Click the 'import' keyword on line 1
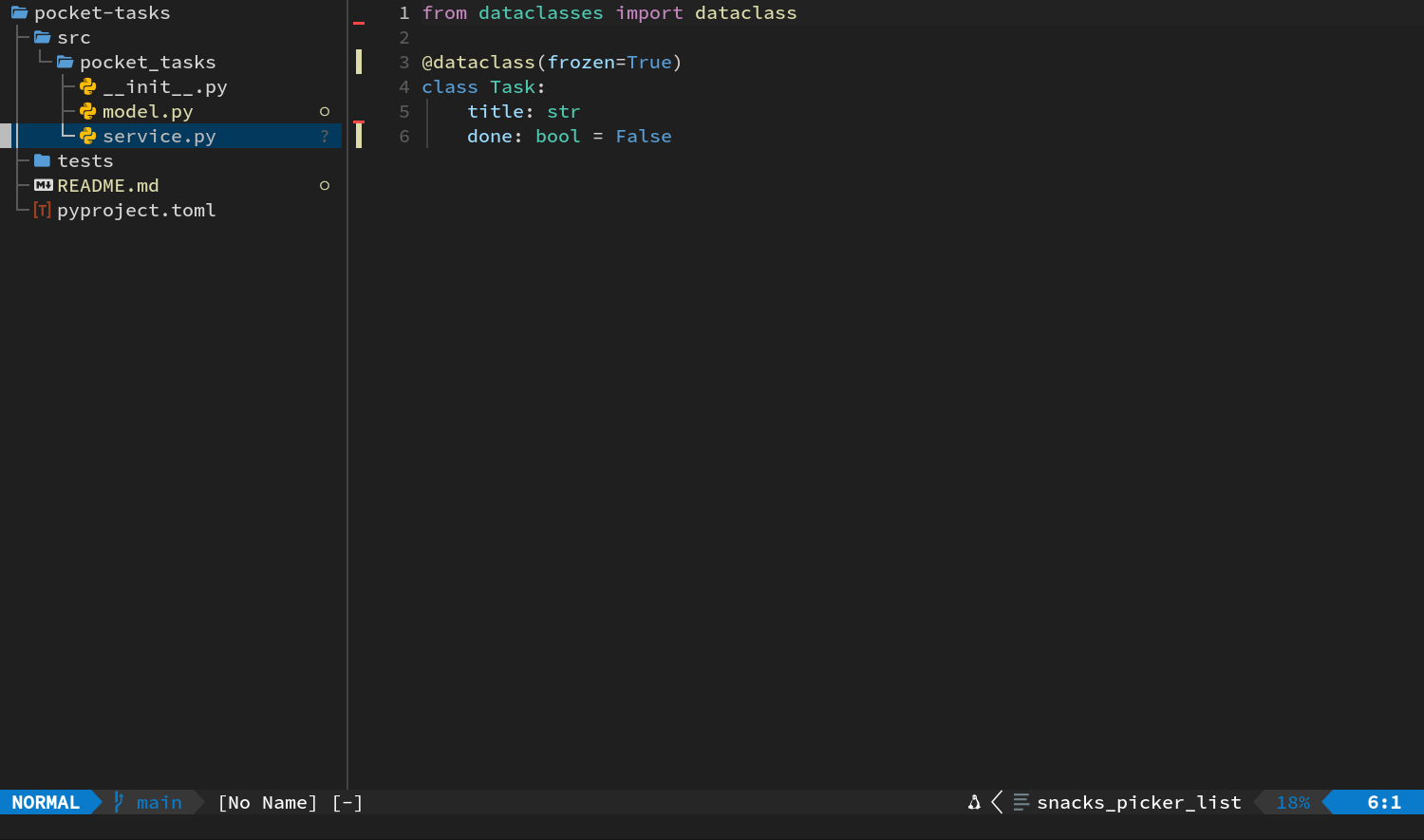 point(649,13)
